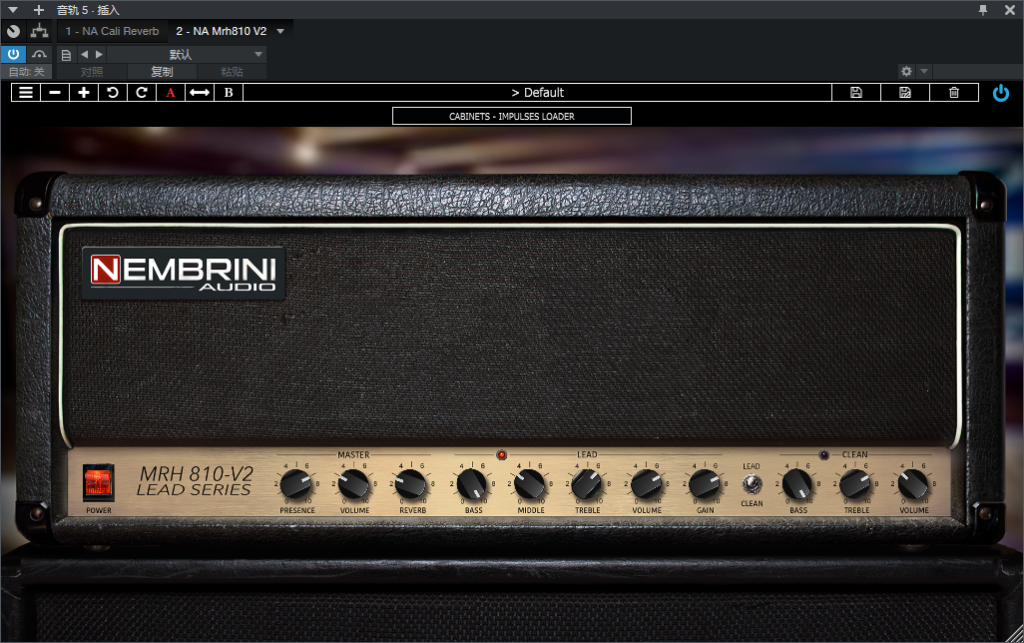Click the 复制 copy button

162,72
